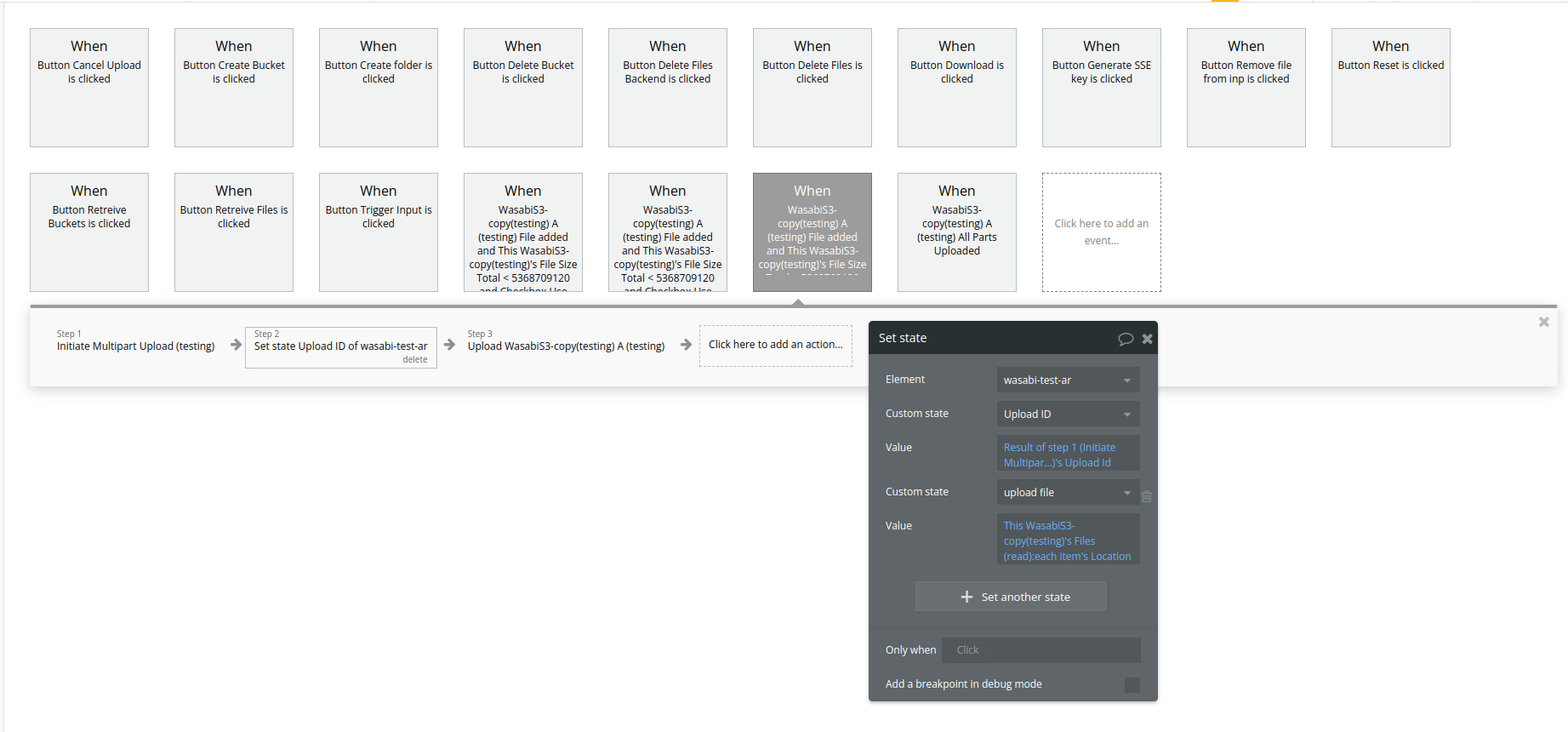Open Button Cancel Upload is clicked event
Image resolution: width=1568 pixels, height=732 pixels.
[x=89, y=88]
